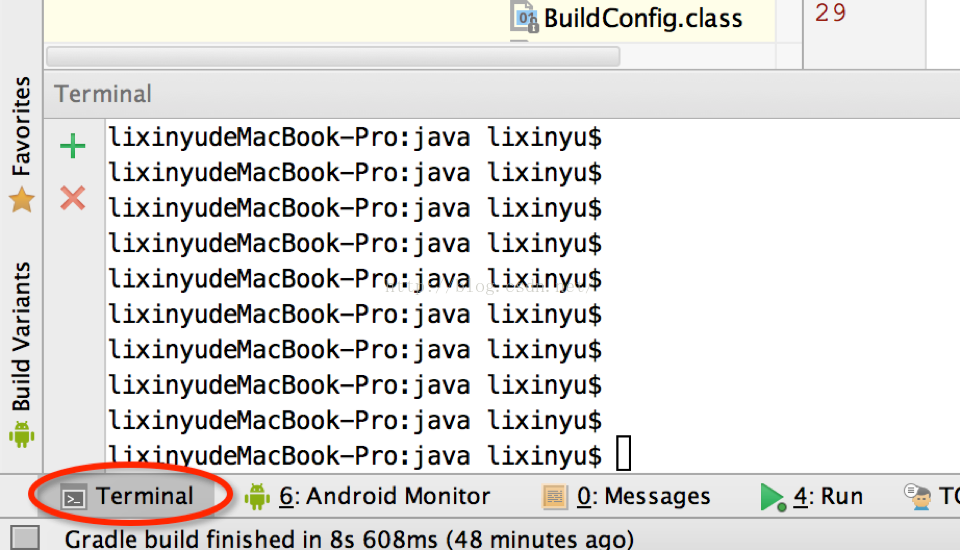The image size is (960, 550).
Task: Close terminal session with red X
Action: click(73, 198)
